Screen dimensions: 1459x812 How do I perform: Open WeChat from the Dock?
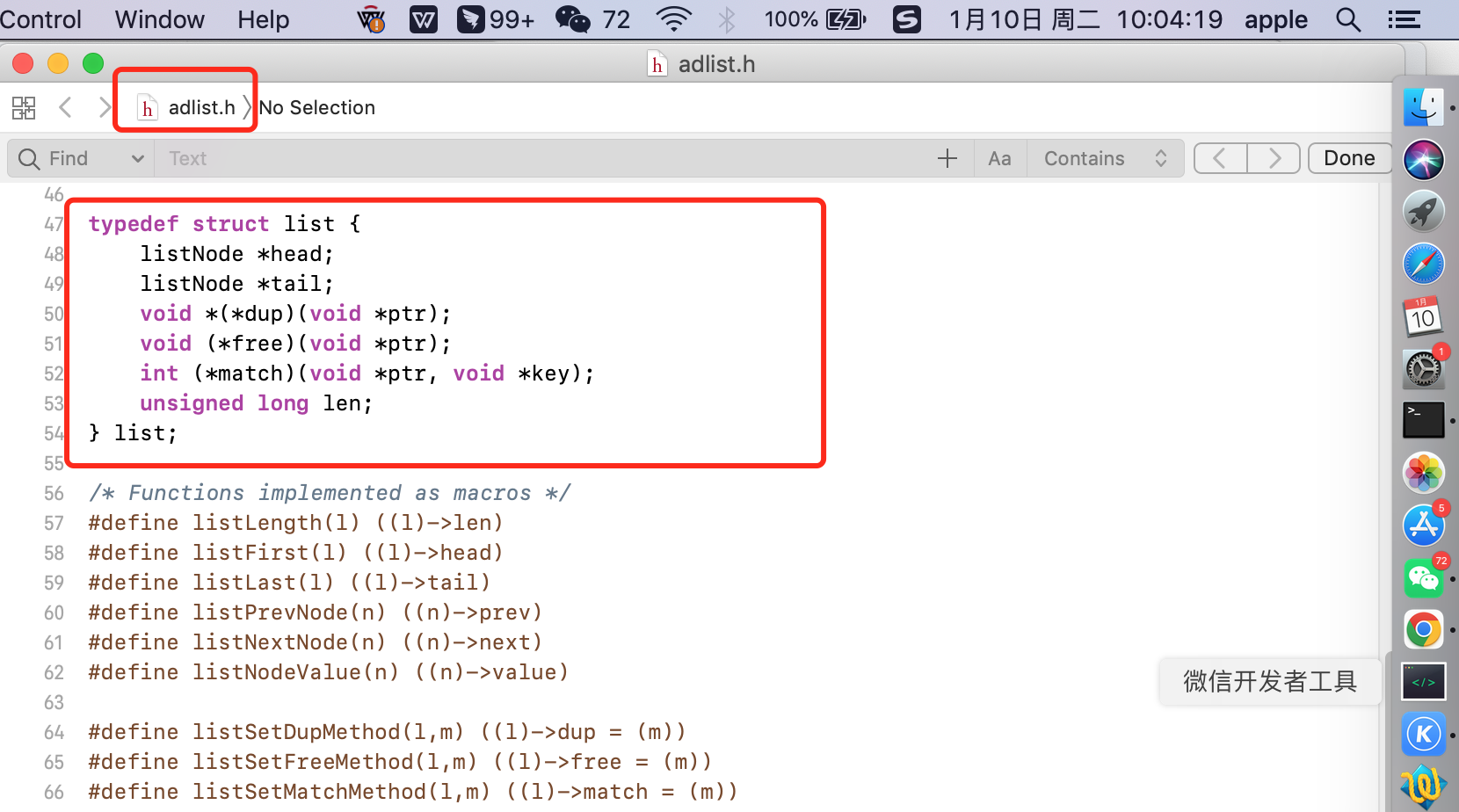point(1423,577)
